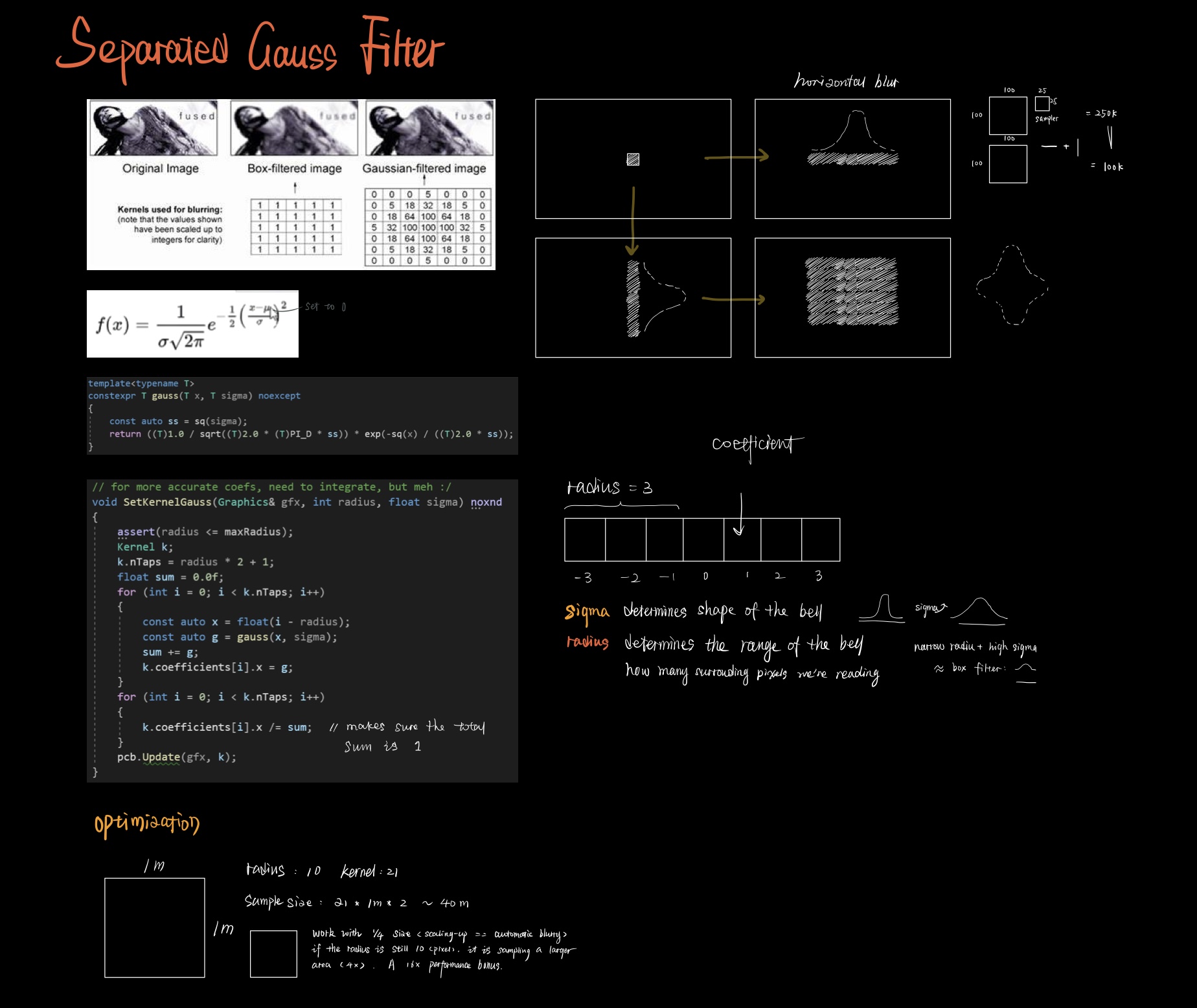Click the Original Image thumbnail
This screenshot has height=1008, width=1197.
click(x=154, y=128)
